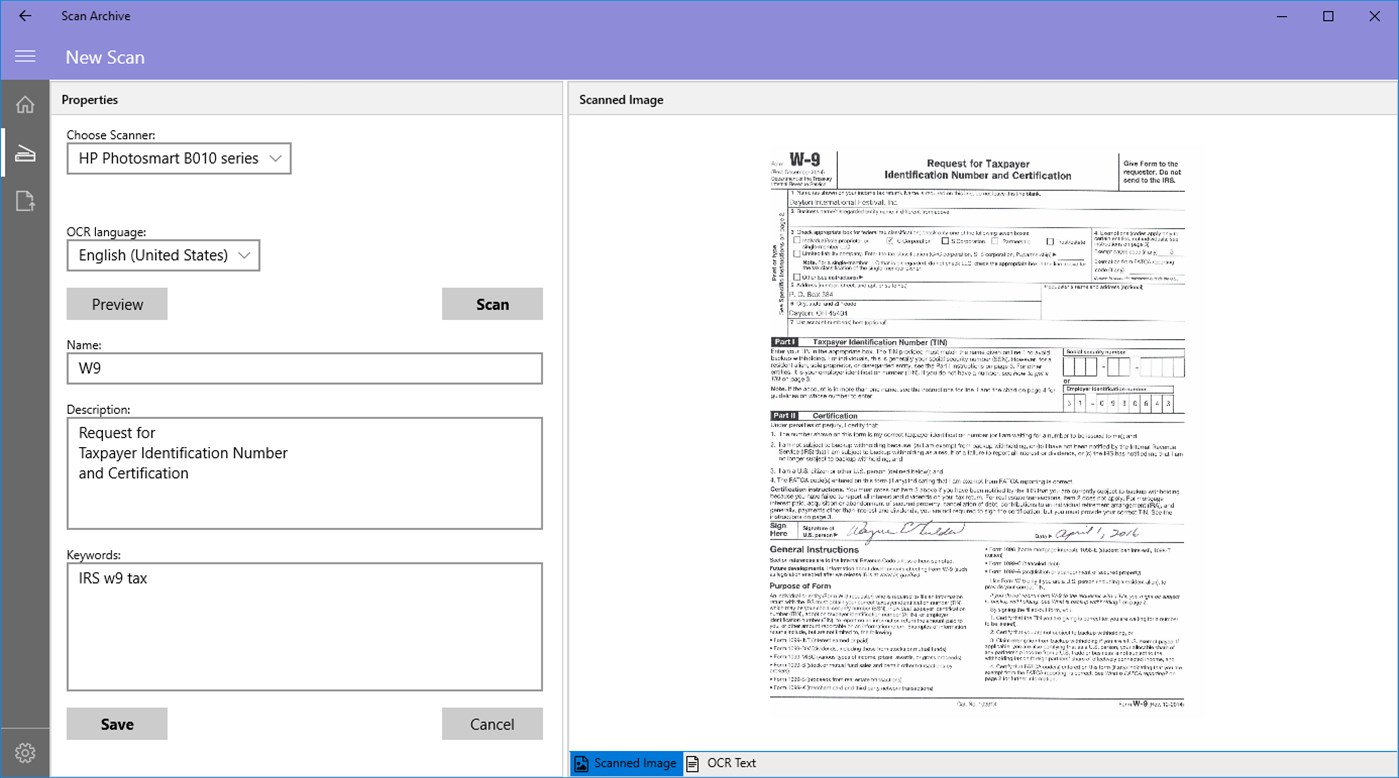Select the Home icon in the sidebar

25,104
